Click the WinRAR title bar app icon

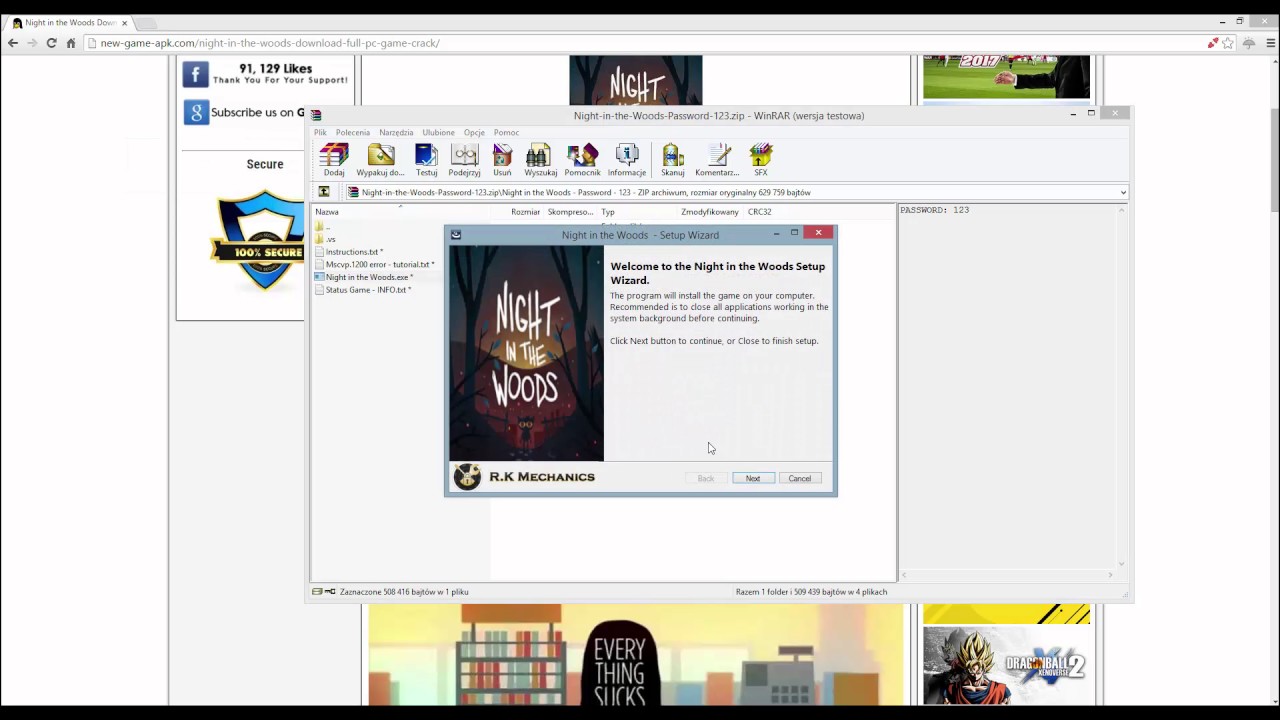(x=316, y=116)
